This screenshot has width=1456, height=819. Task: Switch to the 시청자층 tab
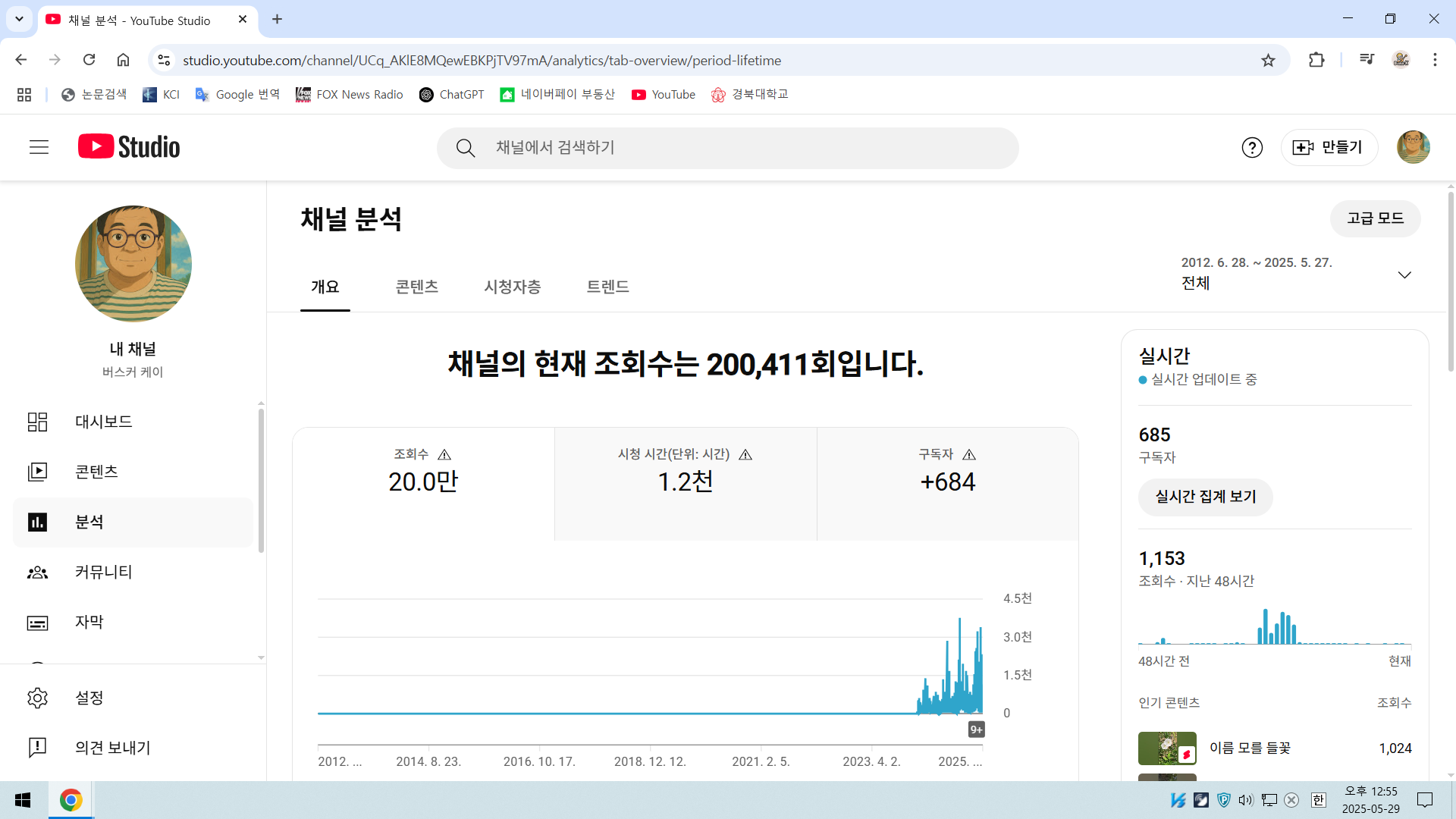coord(512,287)
